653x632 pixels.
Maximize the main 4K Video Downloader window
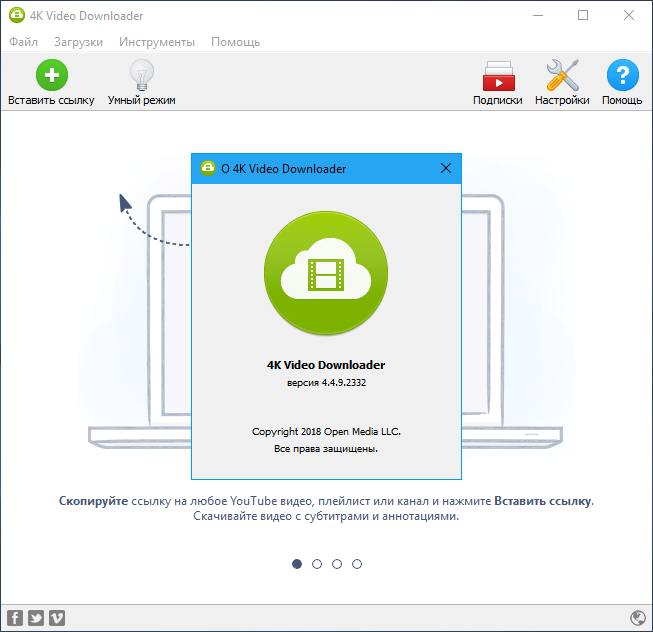(x=583, y=15)
